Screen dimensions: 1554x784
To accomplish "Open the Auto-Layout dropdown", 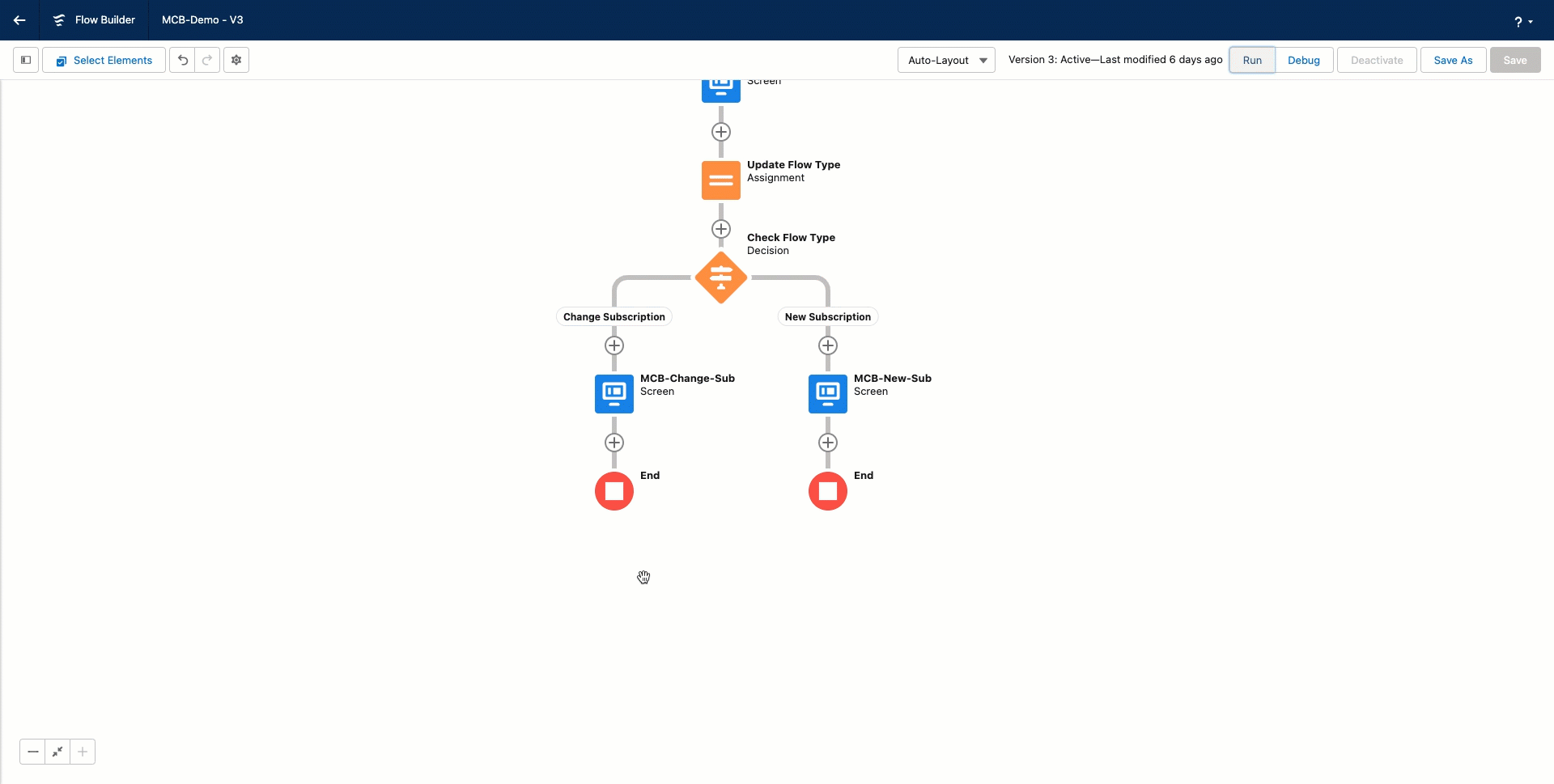I will pyautogui.click(x=945, y=60).
